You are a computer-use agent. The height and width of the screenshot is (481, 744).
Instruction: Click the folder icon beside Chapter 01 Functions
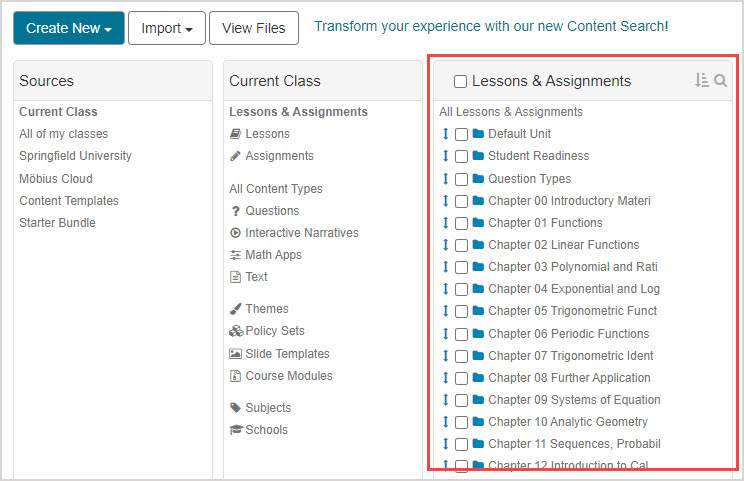click(x=478, y=223)
